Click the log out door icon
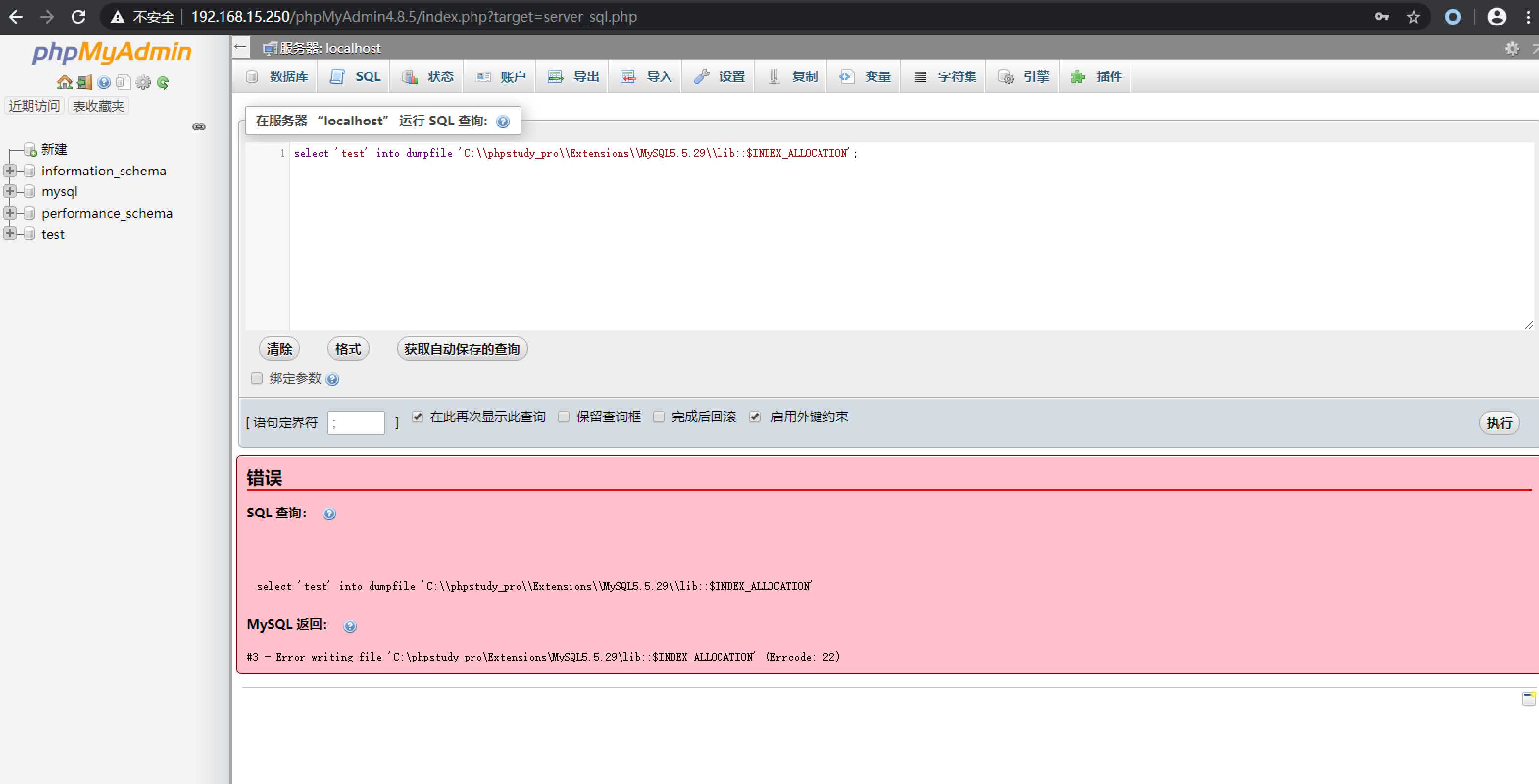Viewport: 1539px width, 784px height. pos(84,82)
